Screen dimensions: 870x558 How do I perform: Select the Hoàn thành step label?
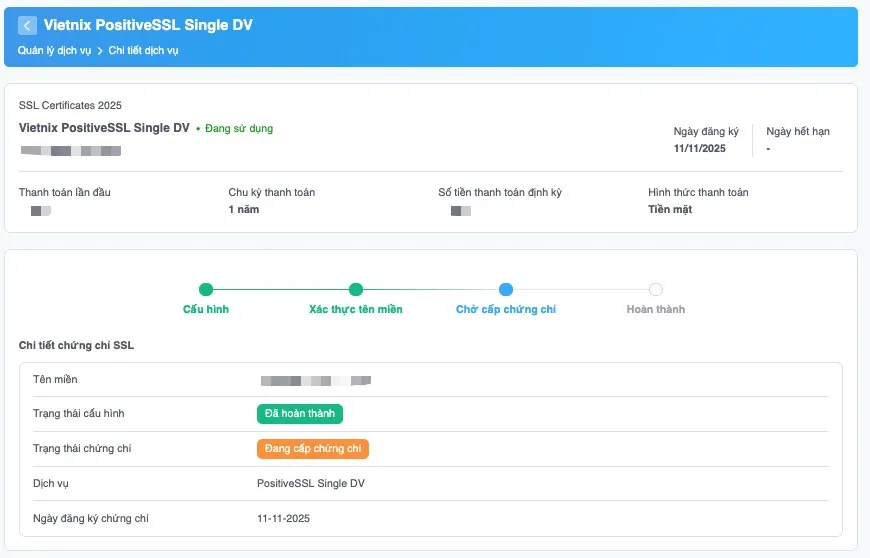(656, 310)
